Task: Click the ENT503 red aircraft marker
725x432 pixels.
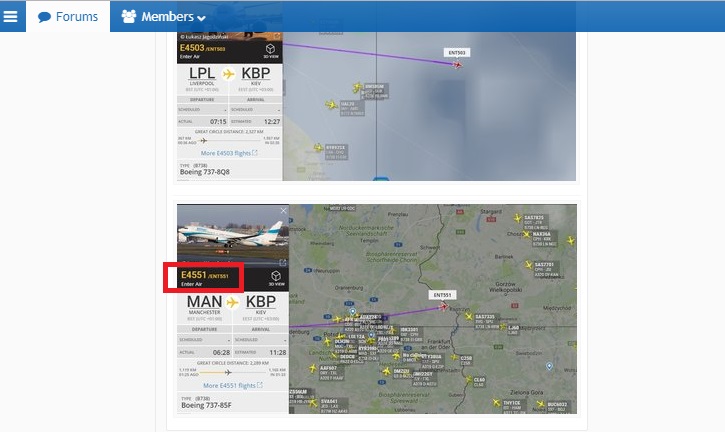Action: click(457, 65)
